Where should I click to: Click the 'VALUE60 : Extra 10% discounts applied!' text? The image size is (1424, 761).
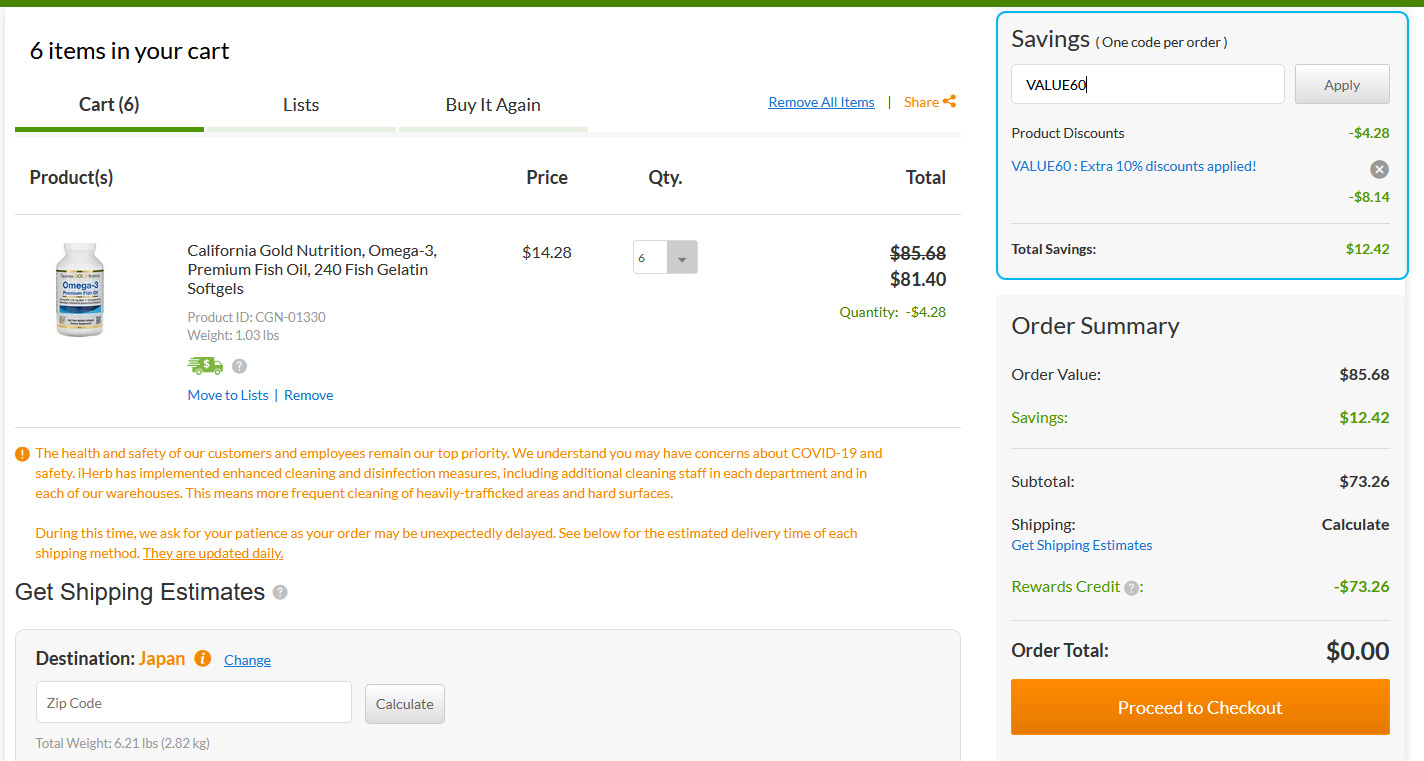(1134, 166)
